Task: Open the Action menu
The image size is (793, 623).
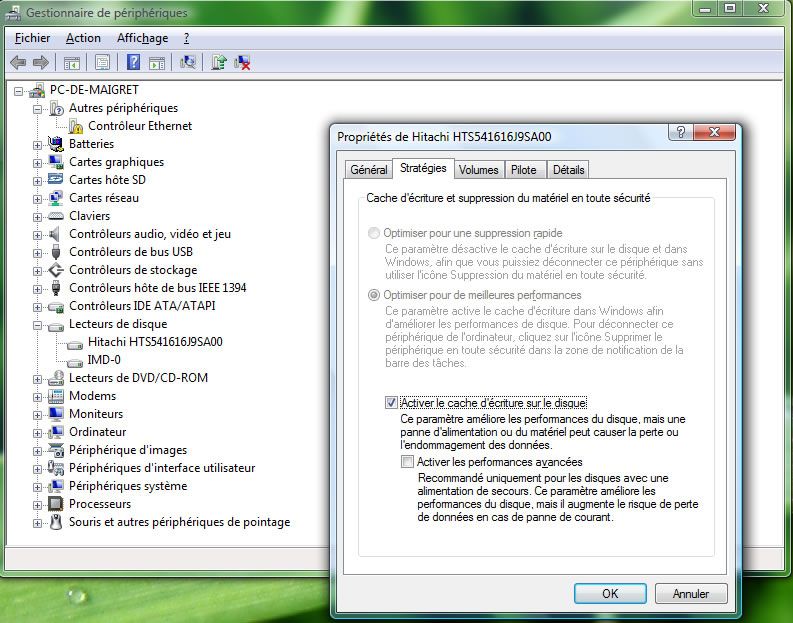Action: pos(83,38)
